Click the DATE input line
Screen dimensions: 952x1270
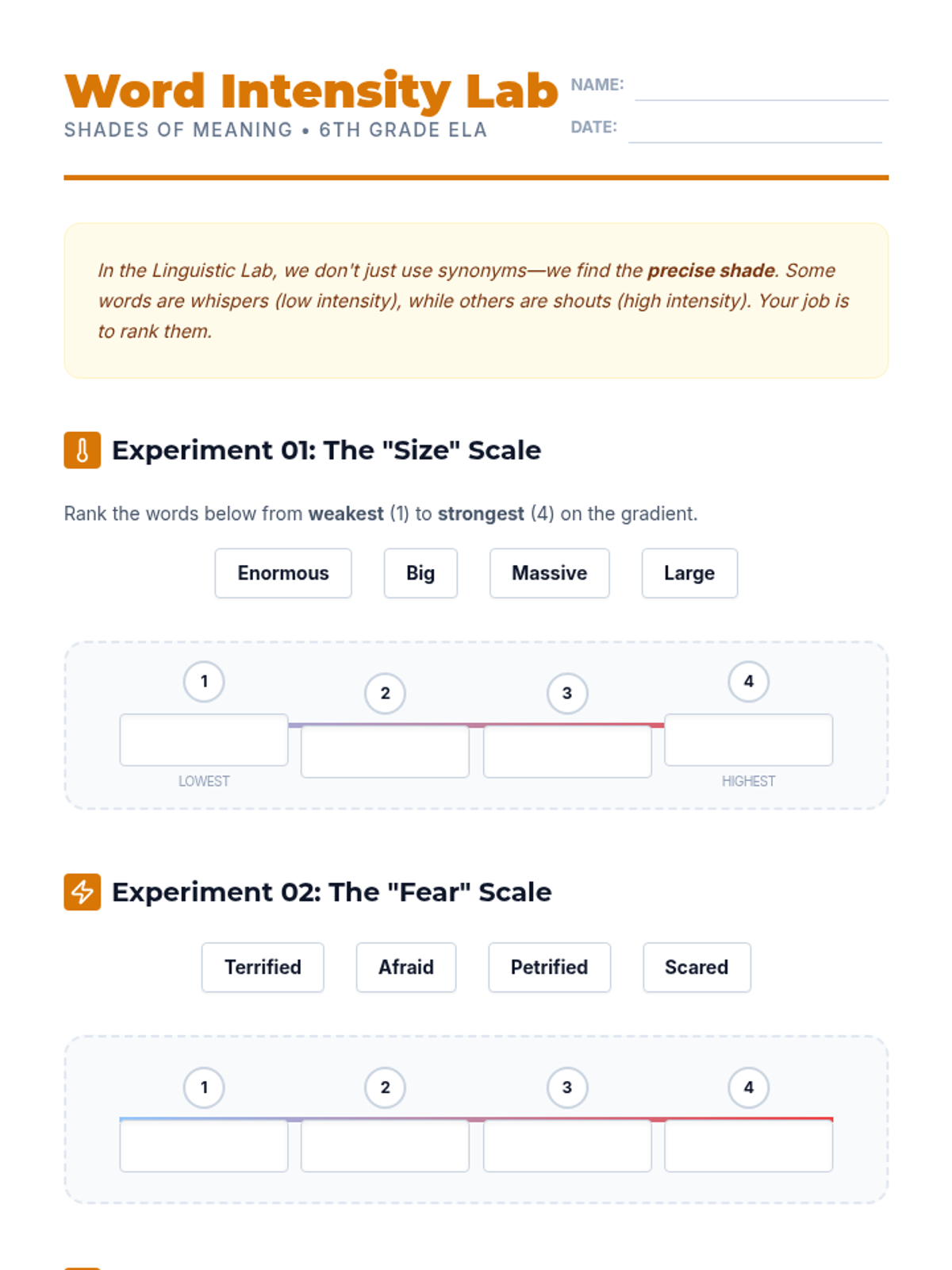pos(755,129)
